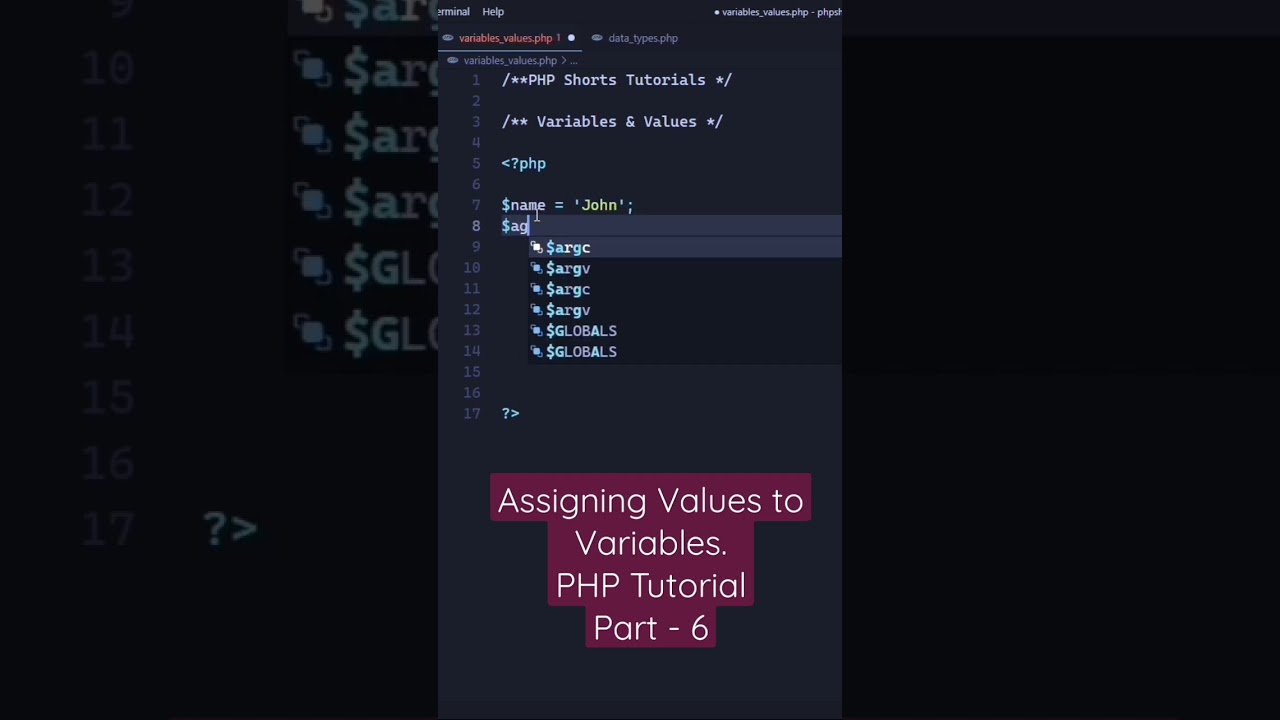The image size is (1280, 720).
Task: Select line number 16 in the gutter
Action: (x=472, y=393)
